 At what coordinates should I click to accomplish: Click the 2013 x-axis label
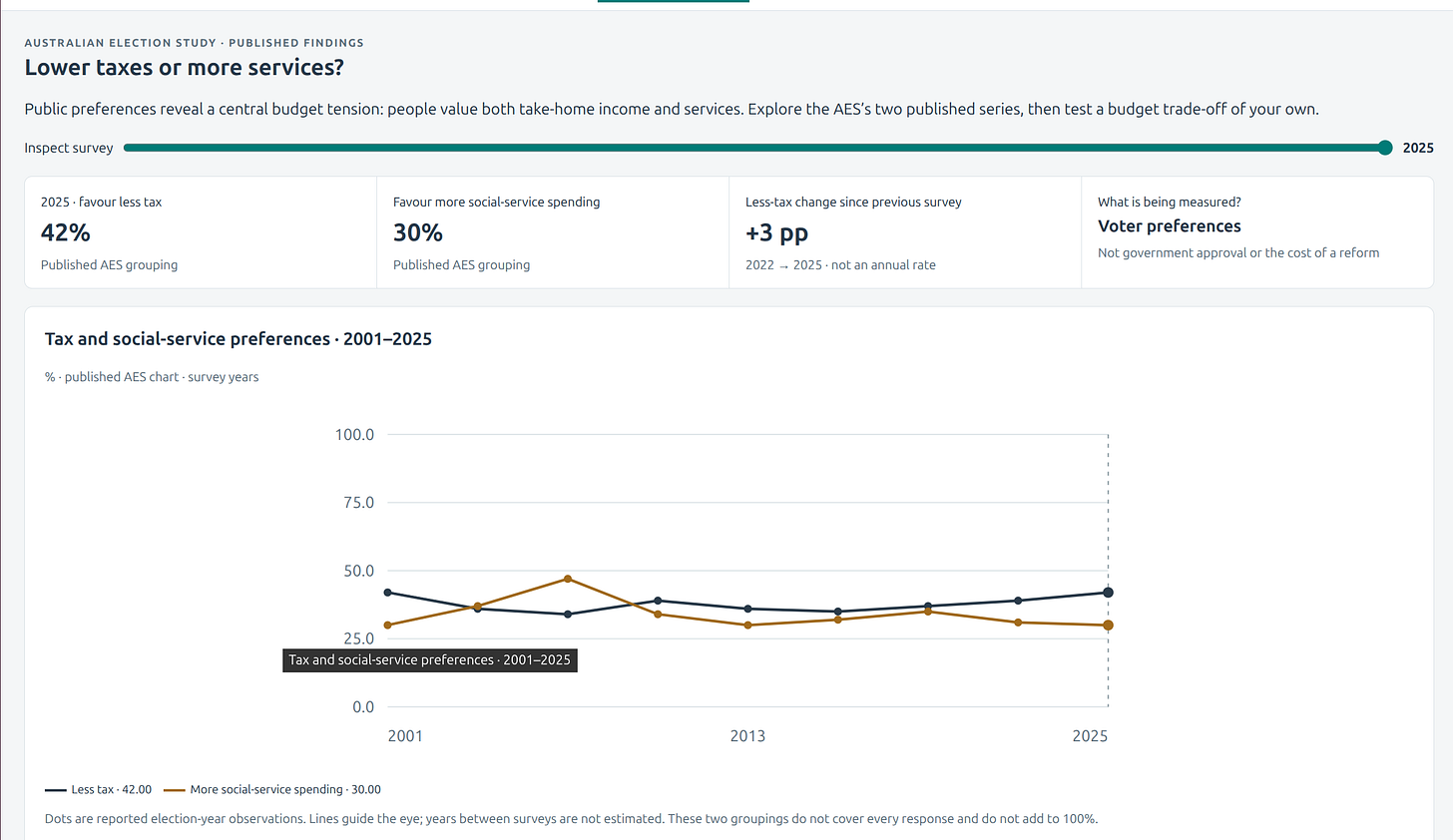tap(747, 736)
